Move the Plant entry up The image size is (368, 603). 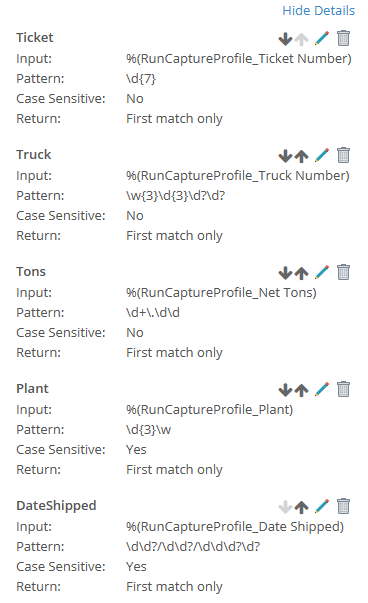tap(301, 390)
